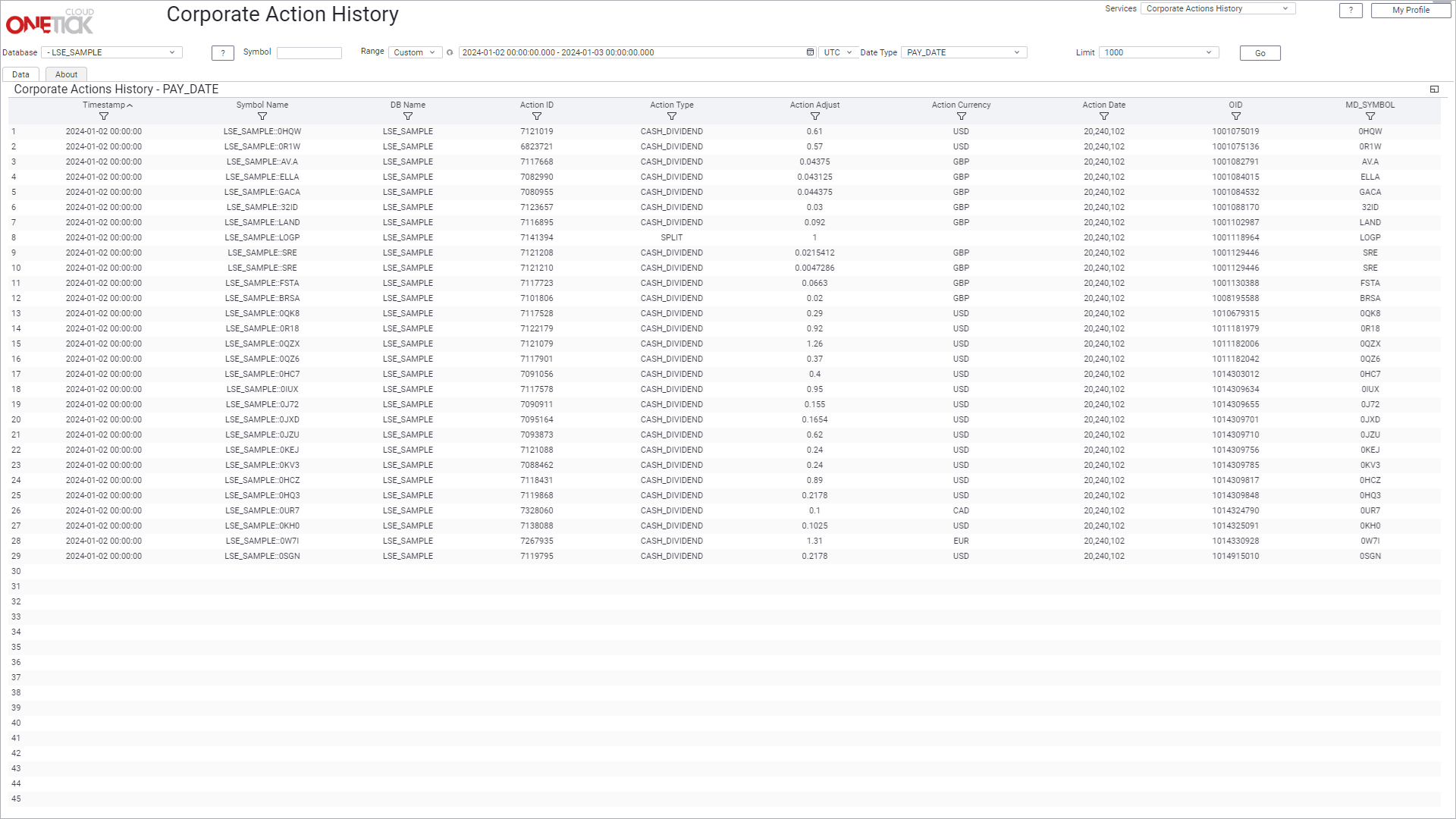Expand the Date Type PAY_DATE dropdown
The width and height of the screenshot is (1456, 819).
[x=963, y=52]
